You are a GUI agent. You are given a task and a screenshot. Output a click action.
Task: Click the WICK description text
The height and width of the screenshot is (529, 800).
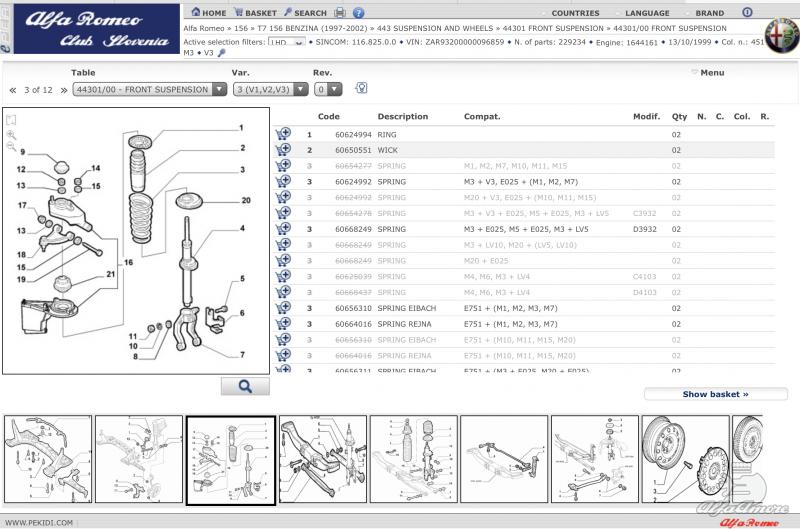click(387, 150)
